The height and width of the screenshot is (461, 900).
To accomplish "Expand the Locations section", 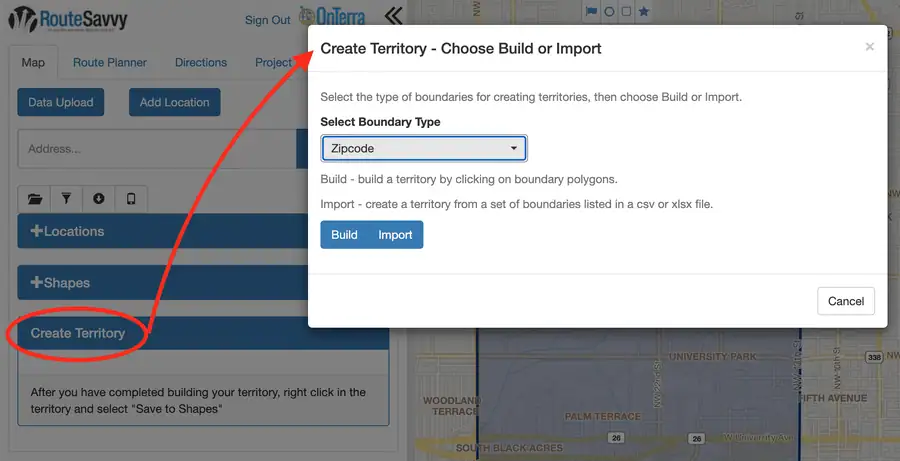I will (163, 231).
